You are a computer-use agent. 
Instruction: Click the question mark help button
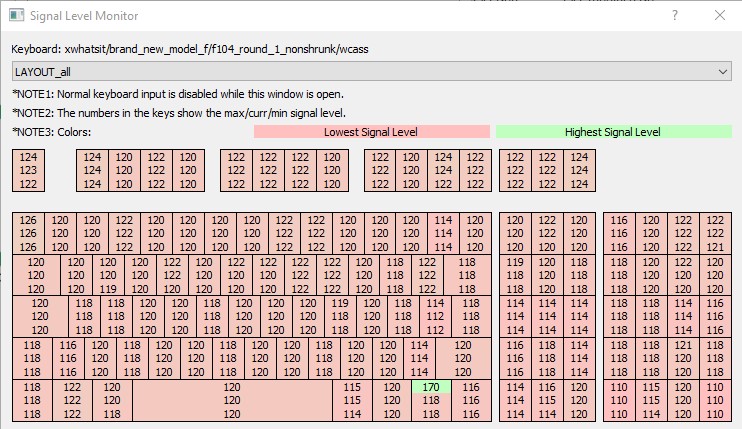click(675, 16)
